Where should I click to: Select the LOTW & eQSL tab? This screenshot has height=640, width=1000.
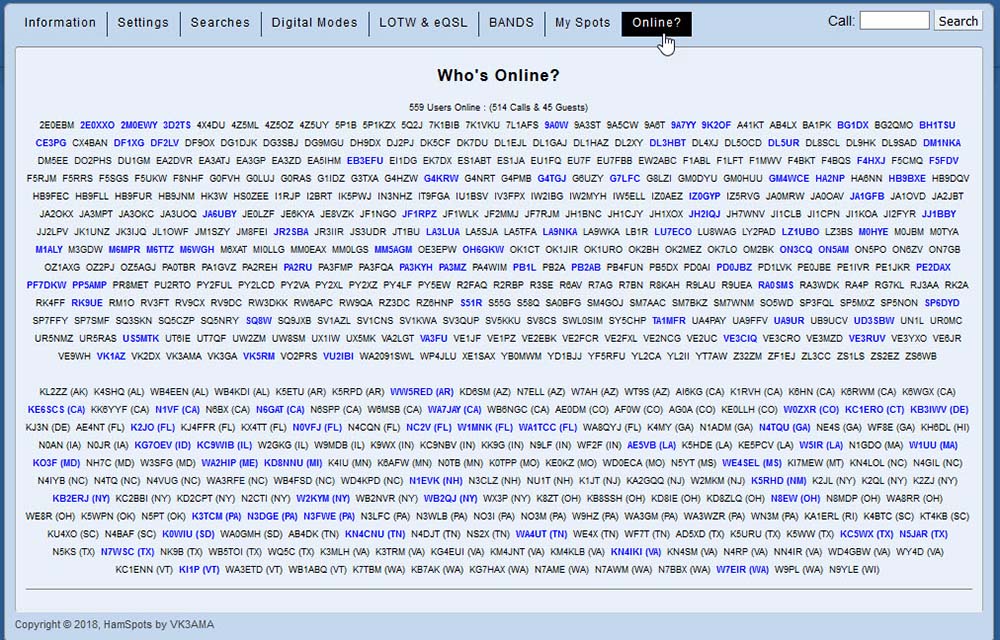[423, 23]
